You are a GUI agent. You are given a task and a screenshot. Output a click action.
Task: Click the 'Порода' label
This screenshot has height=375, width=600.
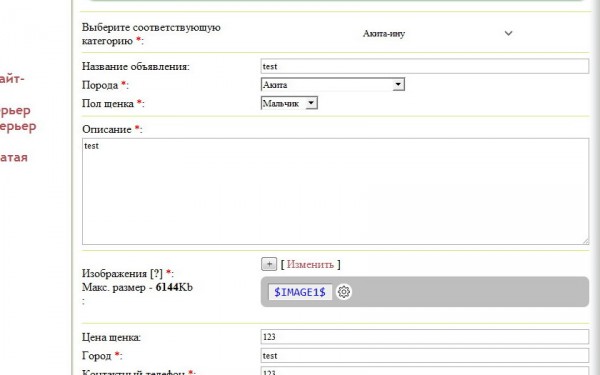pos(100,85)
